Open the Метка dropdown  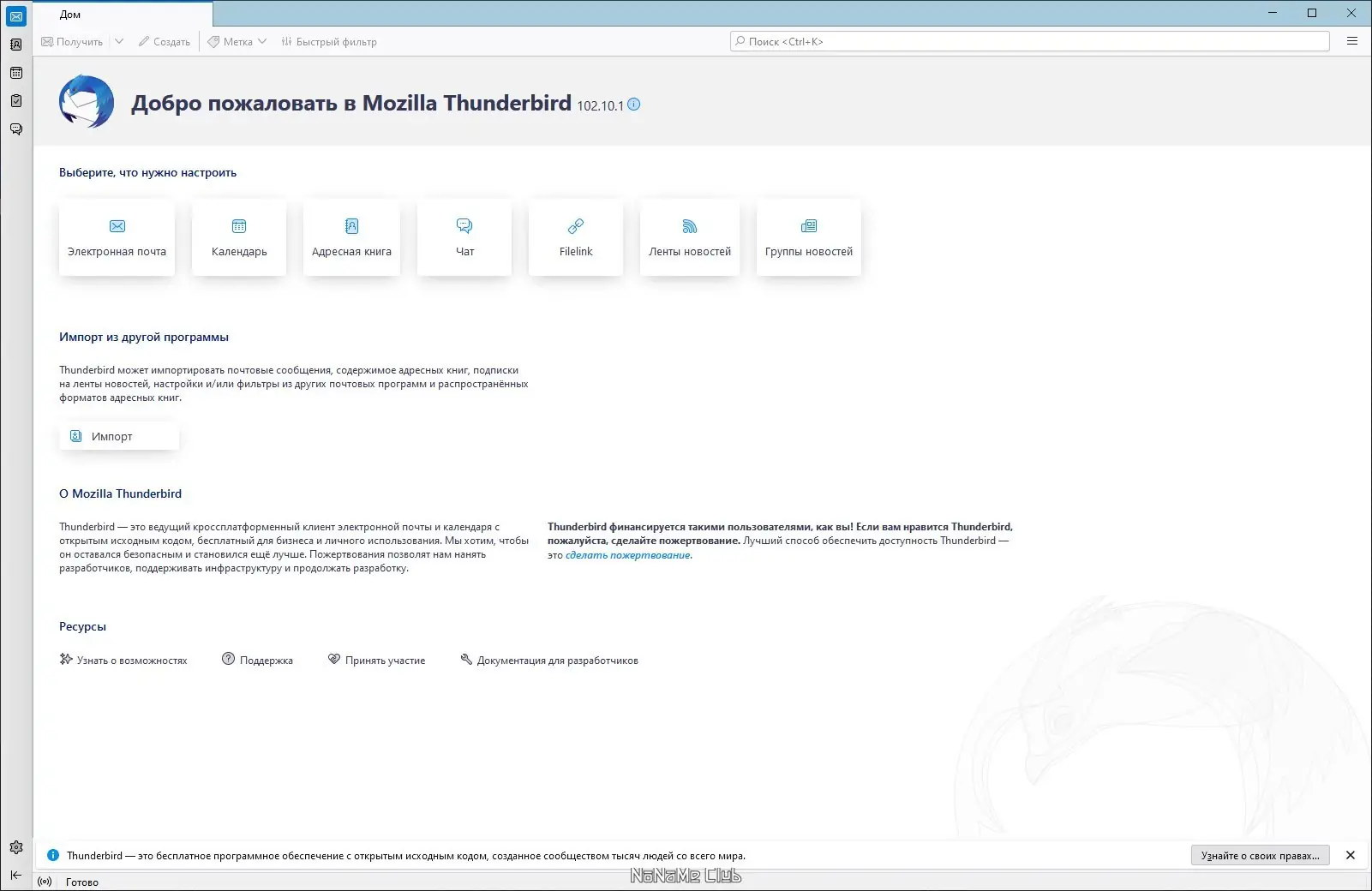(237, 41)
